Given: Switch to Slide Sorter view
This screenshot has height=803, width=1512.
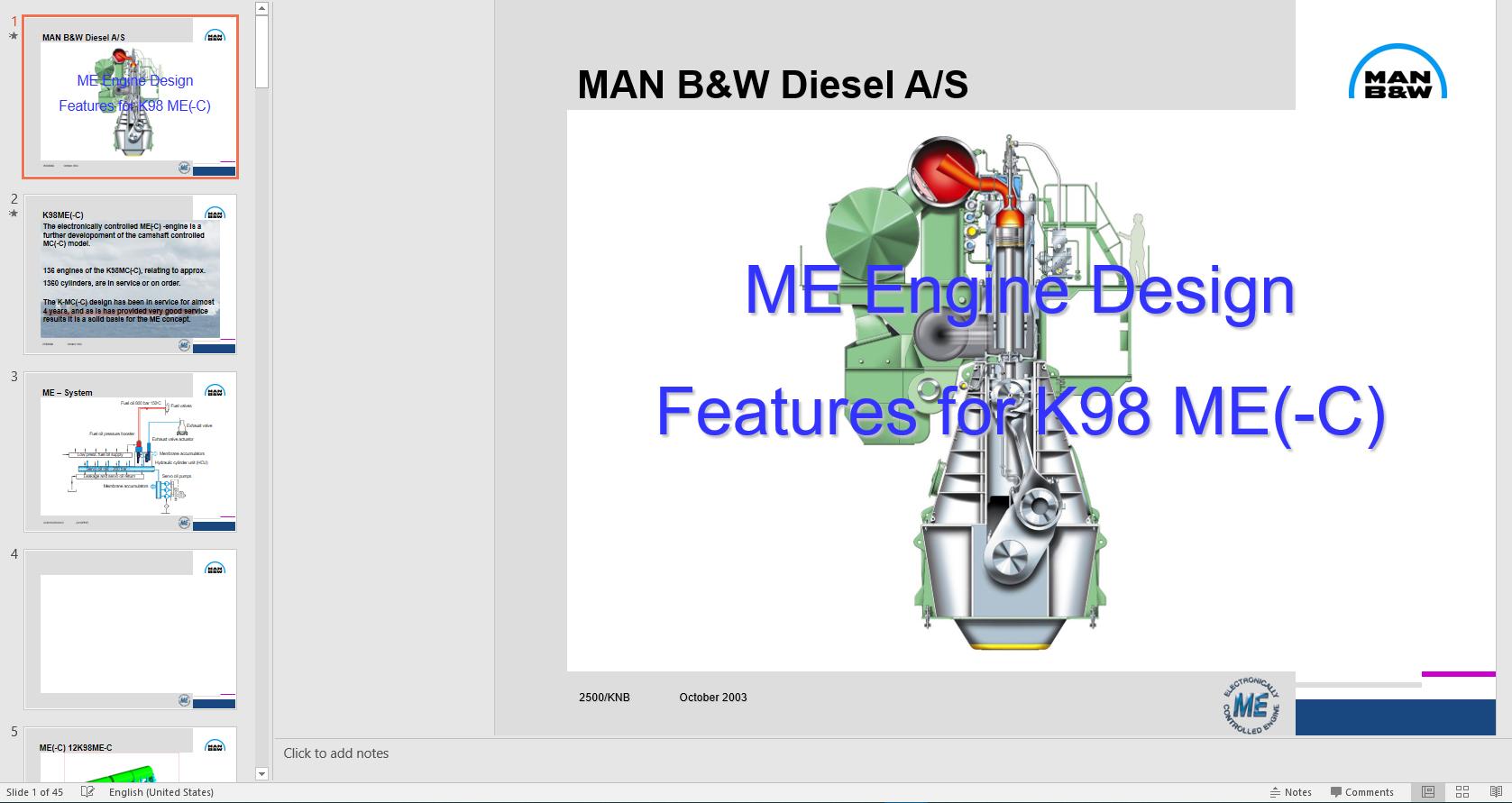Looking at the screenshot, I should click(1462, 792).
